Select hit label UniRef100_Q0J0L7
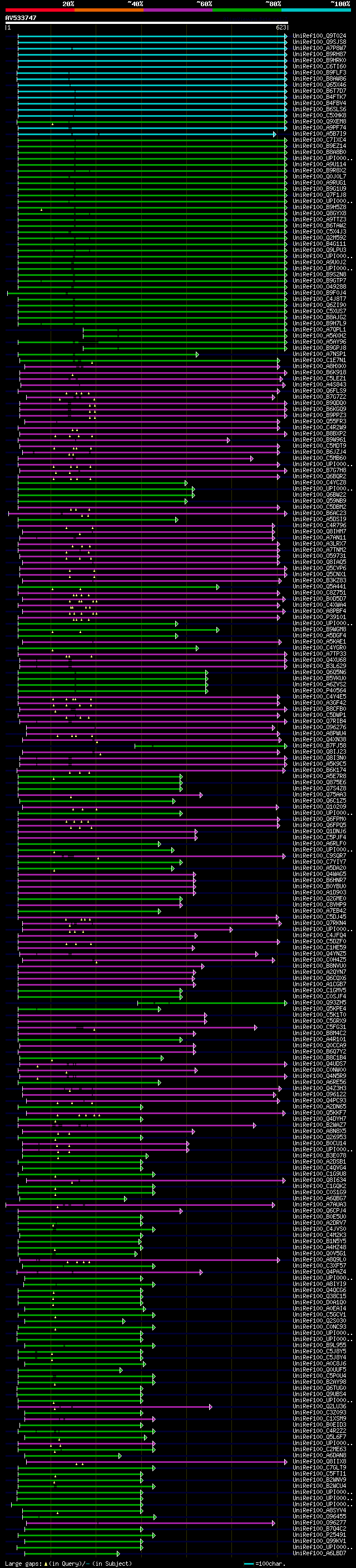The image size is (356, 1568). (319, 176)
